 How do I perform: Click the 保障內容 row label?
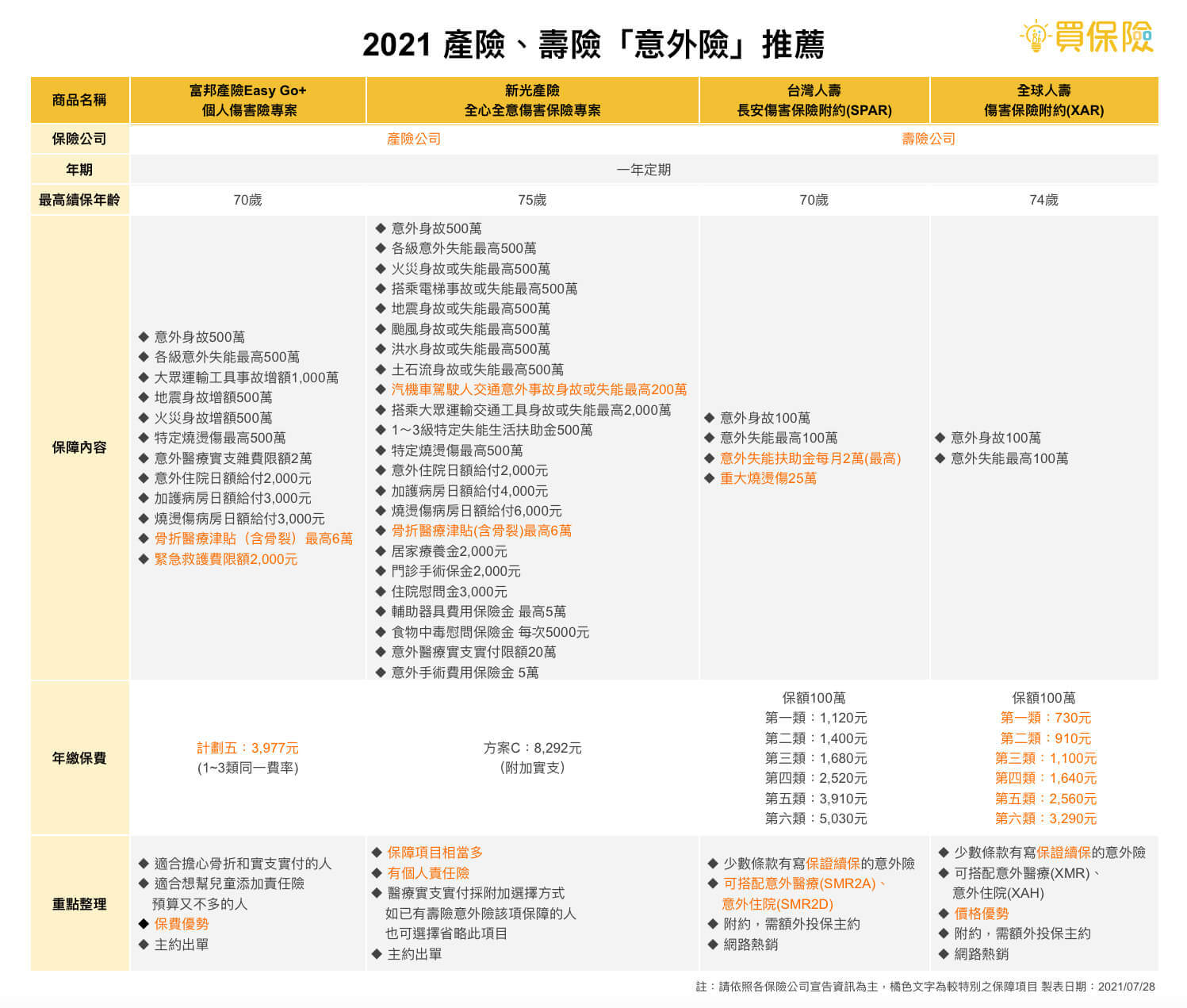click(79, 447)
